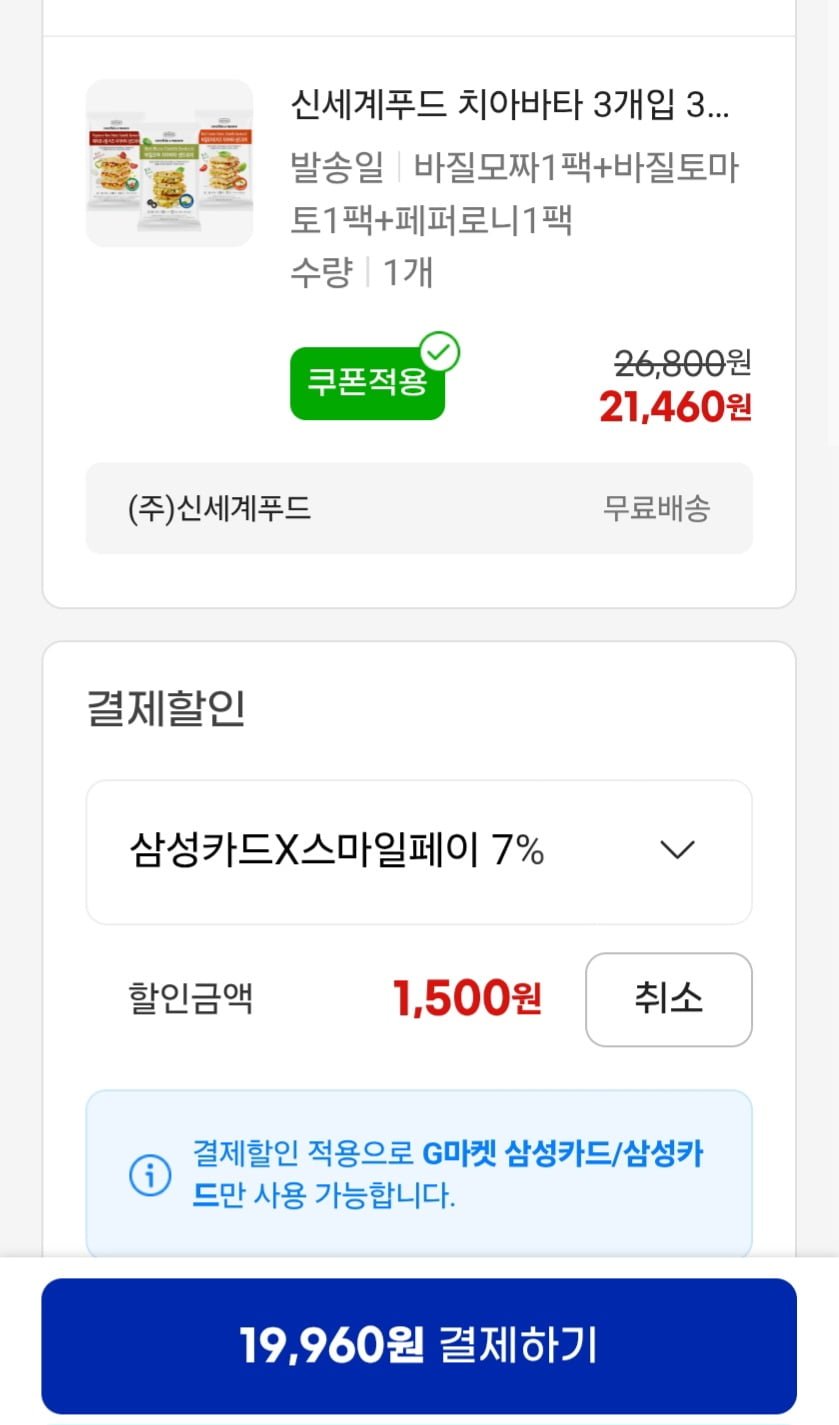Open the 치아바타 product thumbnail image
The height and width of the screenshot is (1425, 839).
point(169,163)
